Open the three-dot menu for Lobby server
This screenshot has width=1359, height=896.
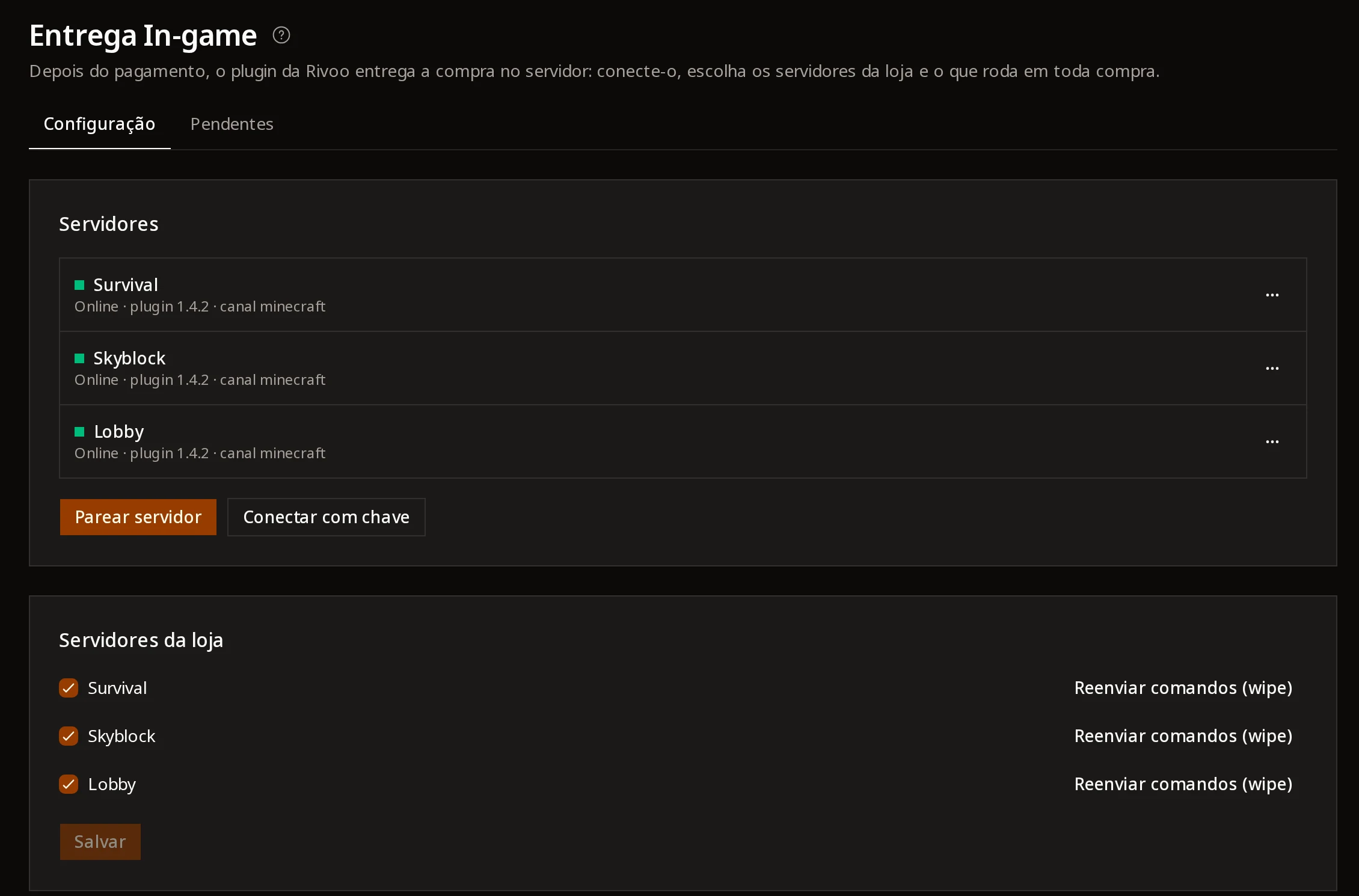(1272, 442)
